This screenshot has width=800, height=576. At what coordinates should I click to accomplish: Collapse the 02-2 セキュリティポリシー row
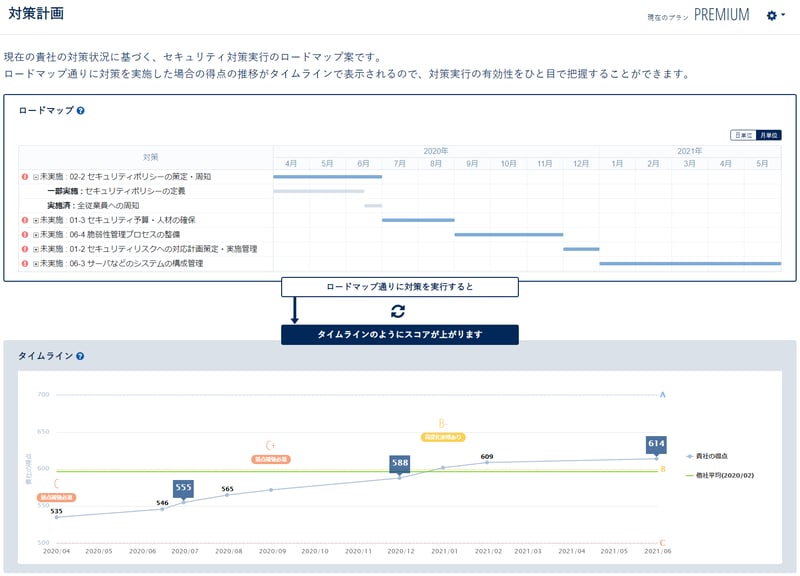[x=36, y=177]
